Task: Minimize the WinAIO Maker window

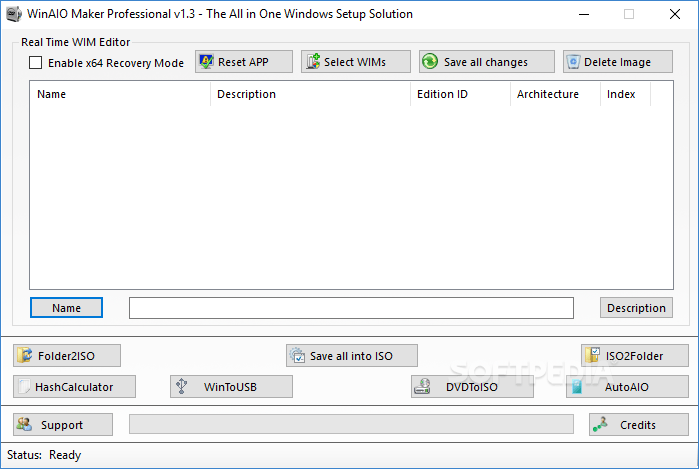Action: tap(584, 14)
